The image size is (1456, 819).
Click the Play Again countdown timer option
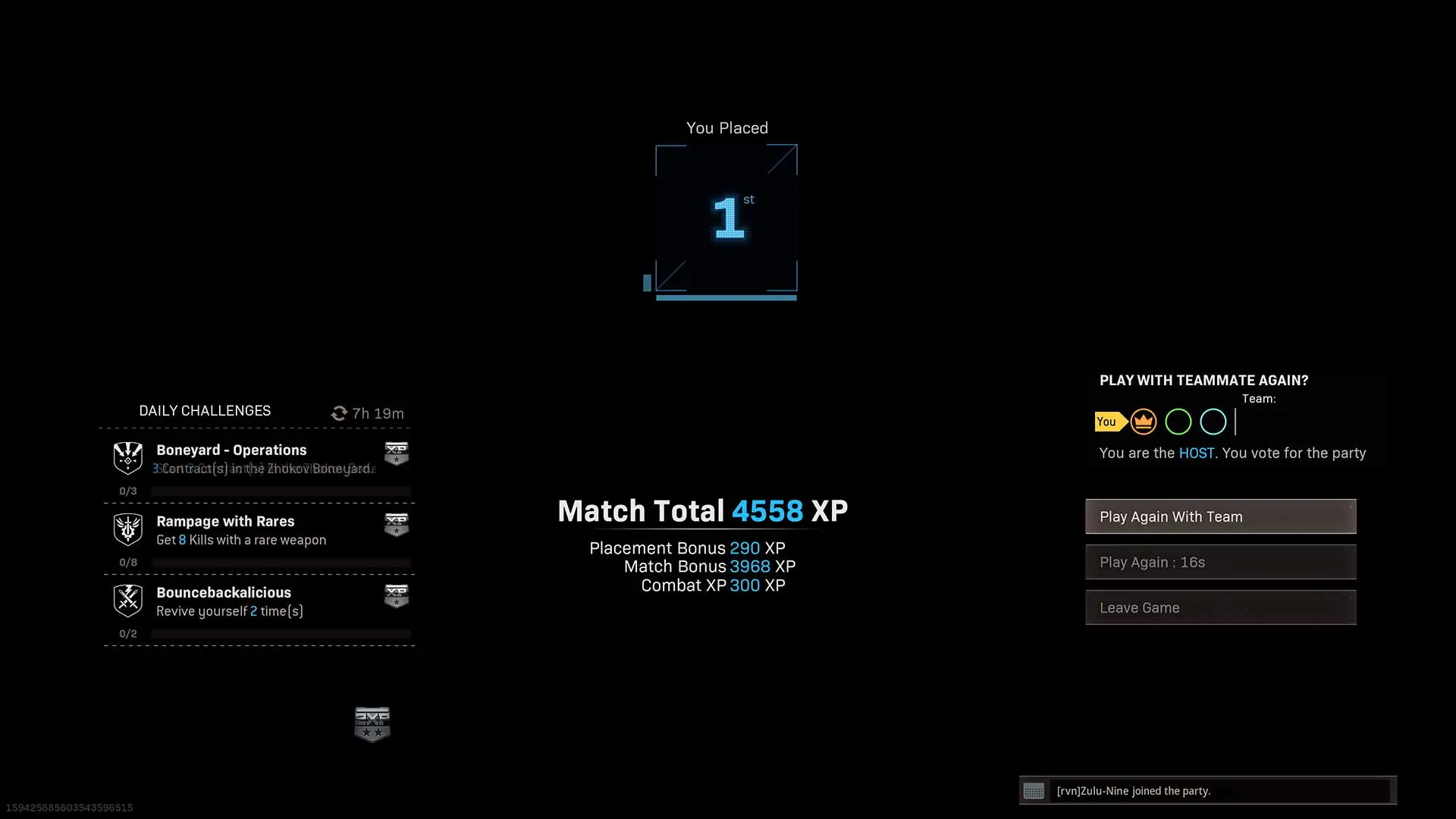[x=1220, y=561]
